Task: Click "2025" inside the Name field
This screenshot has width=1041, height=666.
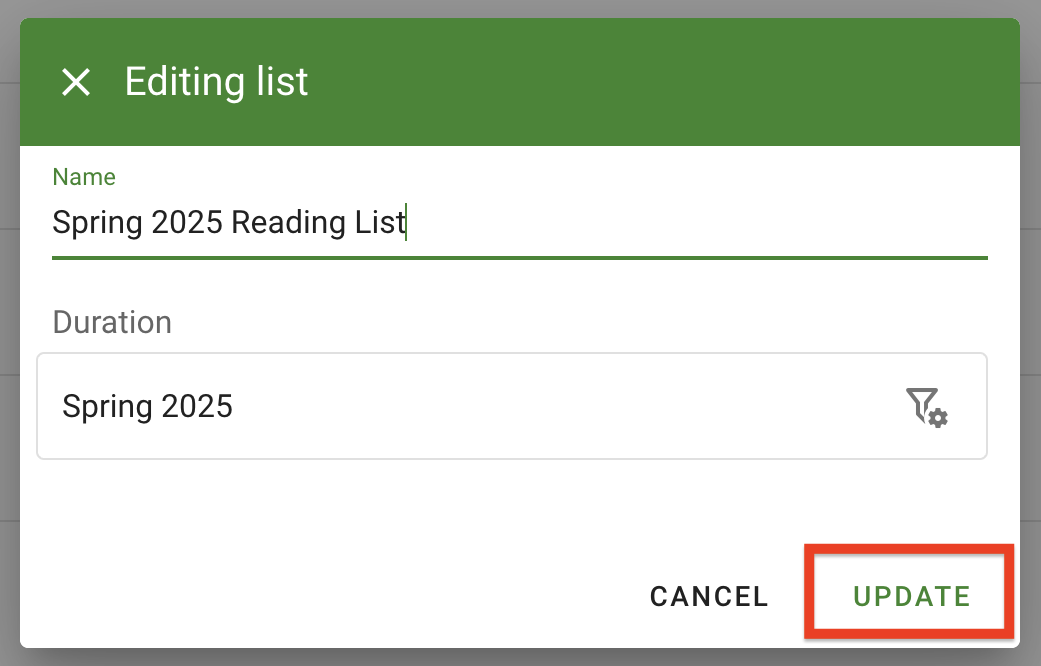Action: click(x=186, y=222)
